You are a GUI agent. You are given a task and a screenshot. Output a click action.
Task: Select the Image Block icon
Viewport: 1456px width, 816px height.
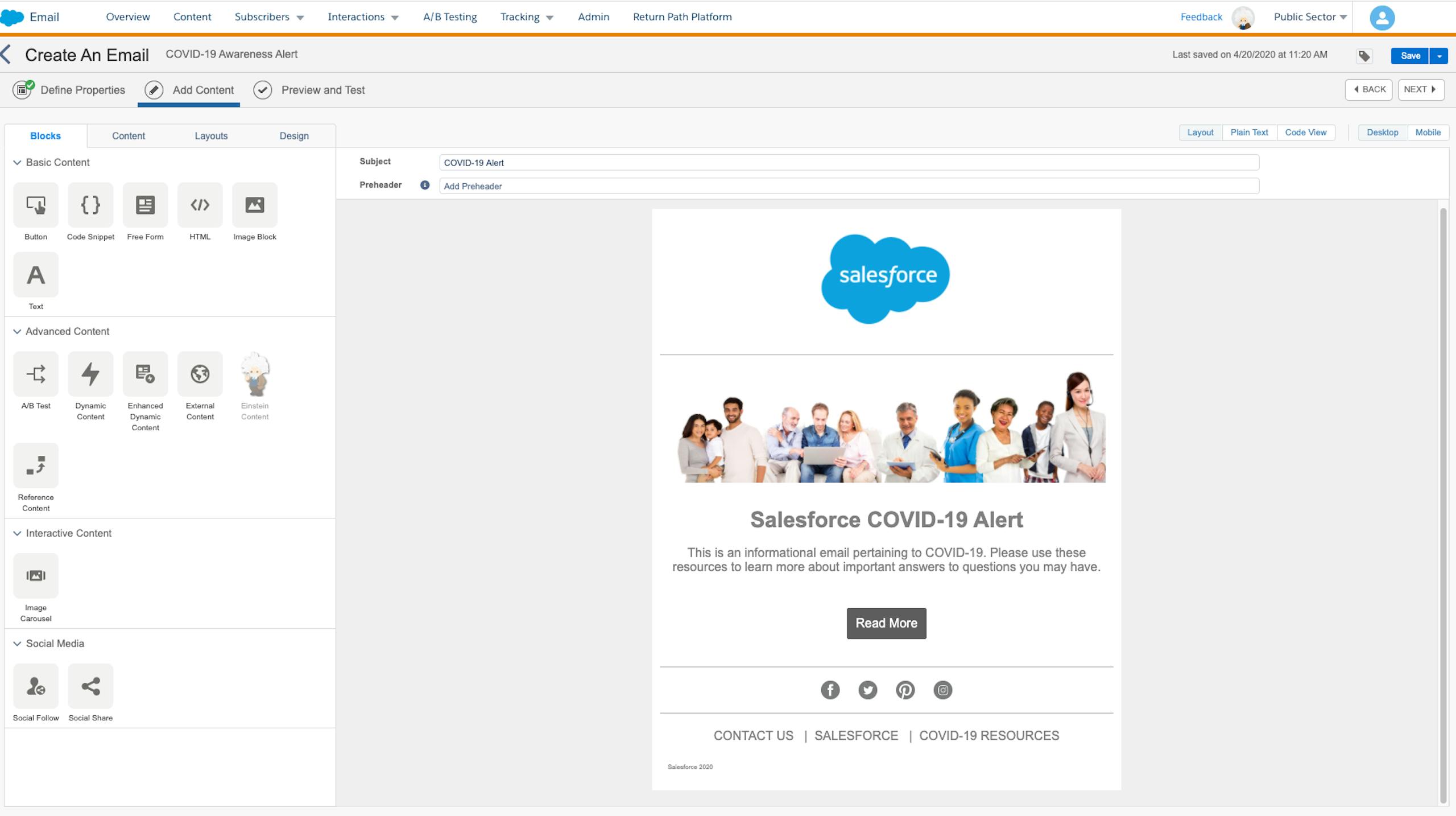(x=255, y=205)
